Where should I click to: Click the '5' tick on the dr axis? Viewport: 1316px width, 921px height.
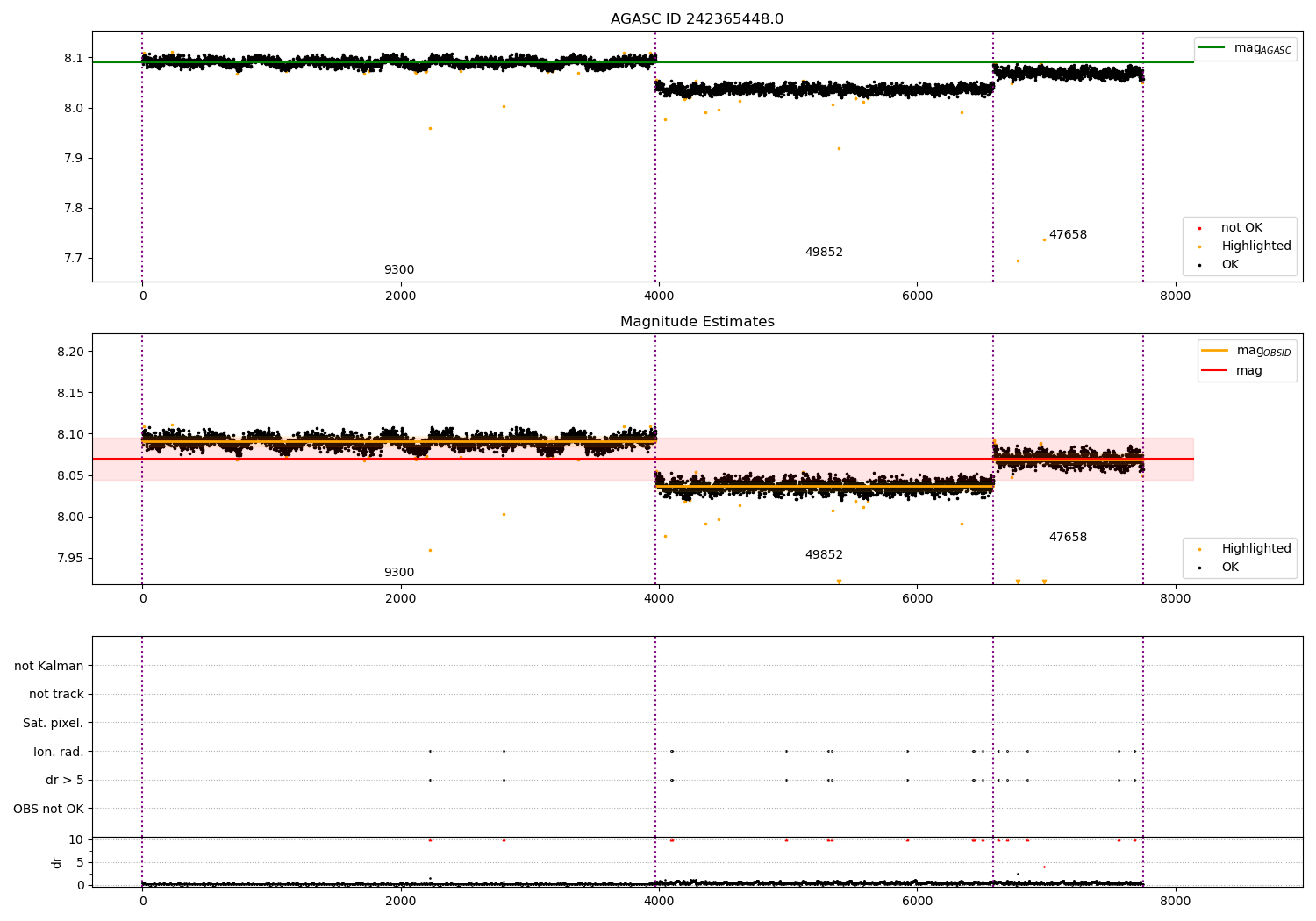pyautogui.click(x=80, y=862)
